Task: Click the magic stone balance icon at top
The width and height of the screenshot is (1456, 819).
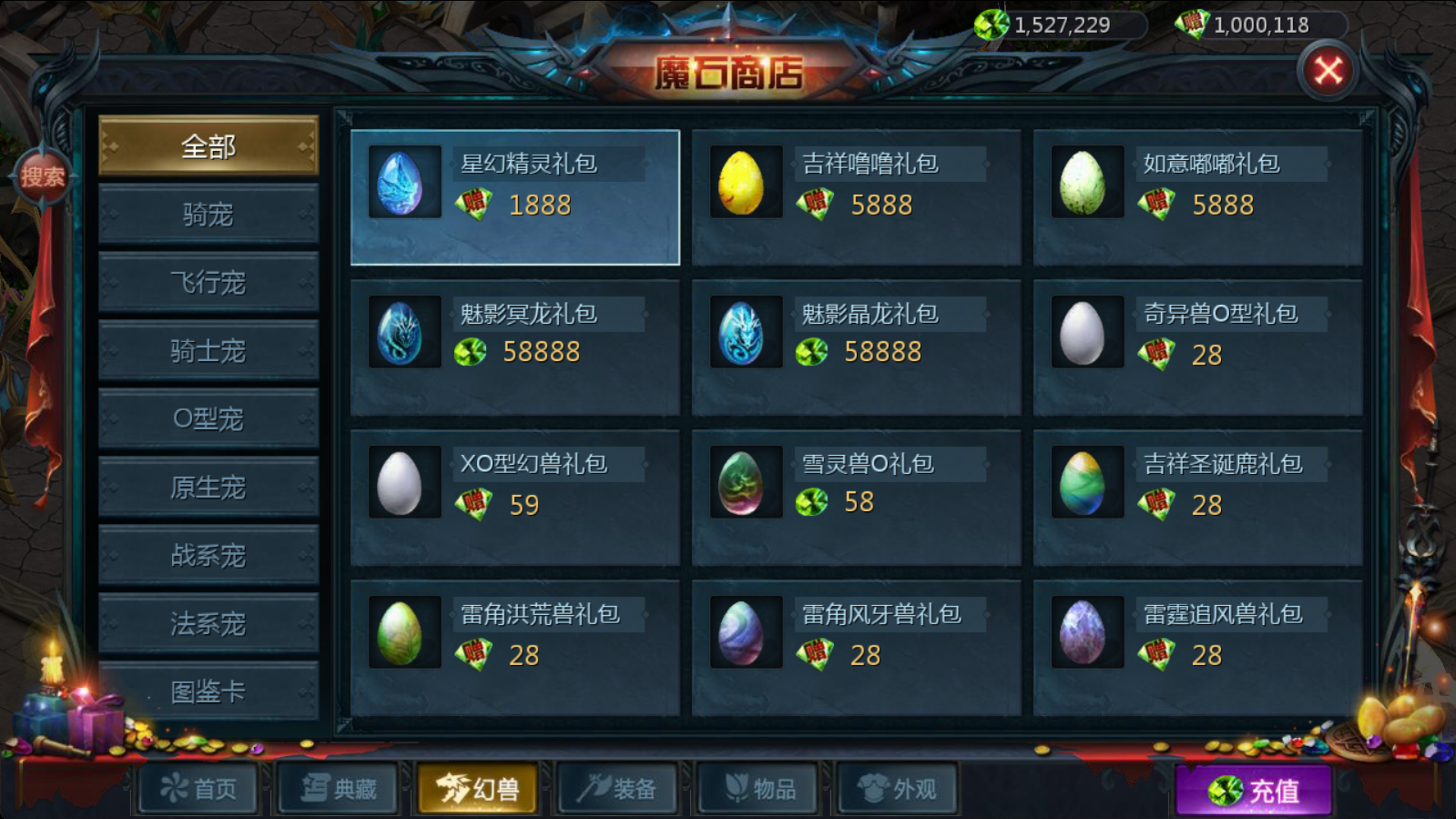Action: (x=991, y=25)
